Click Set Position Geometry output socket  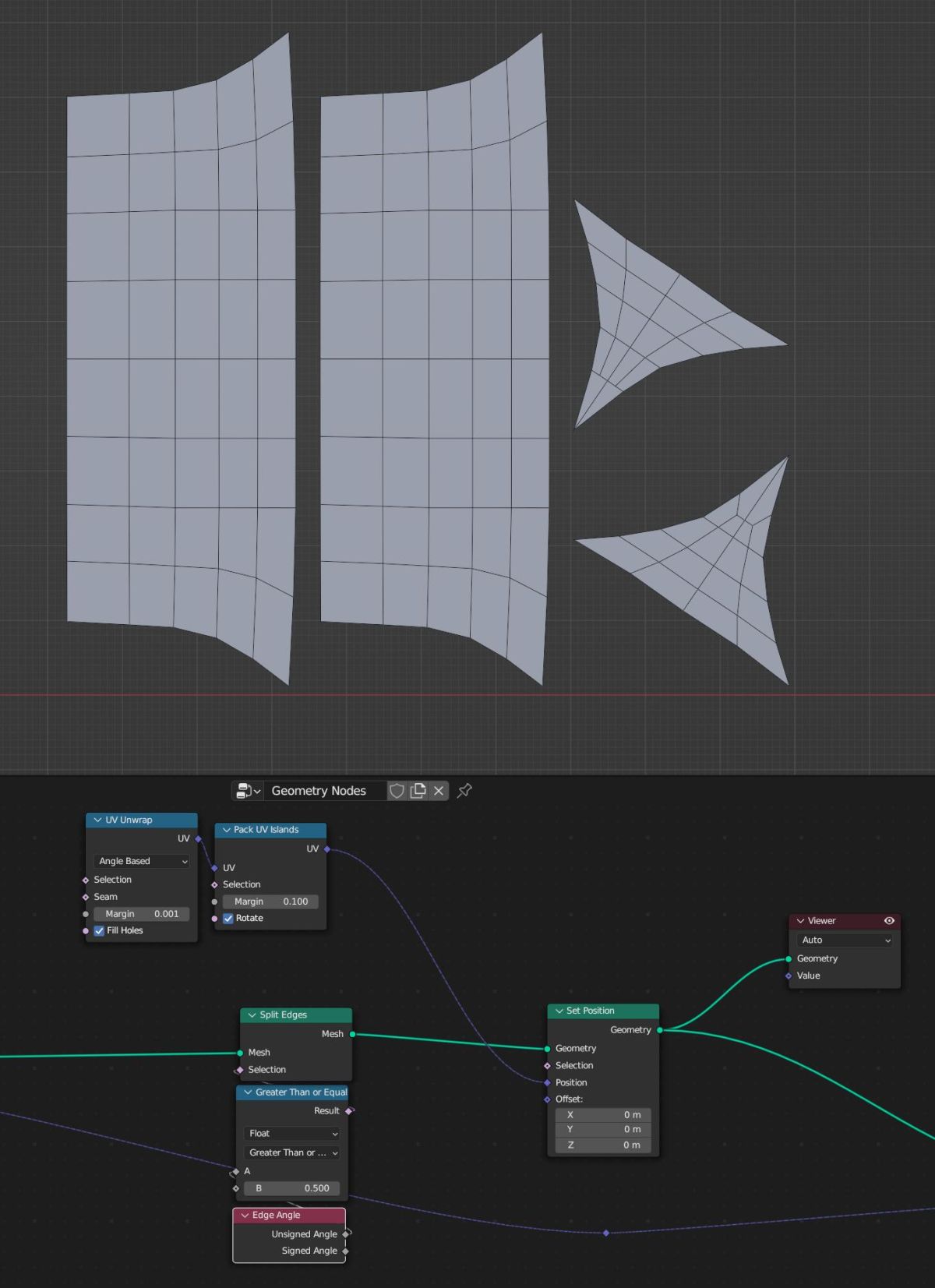(x=659, y=1030)
